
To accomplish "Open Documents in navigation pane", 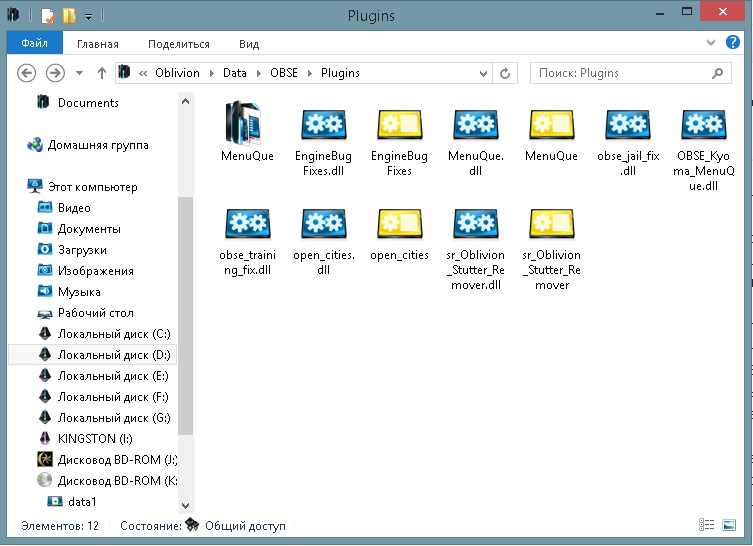I will click(88, 103).
